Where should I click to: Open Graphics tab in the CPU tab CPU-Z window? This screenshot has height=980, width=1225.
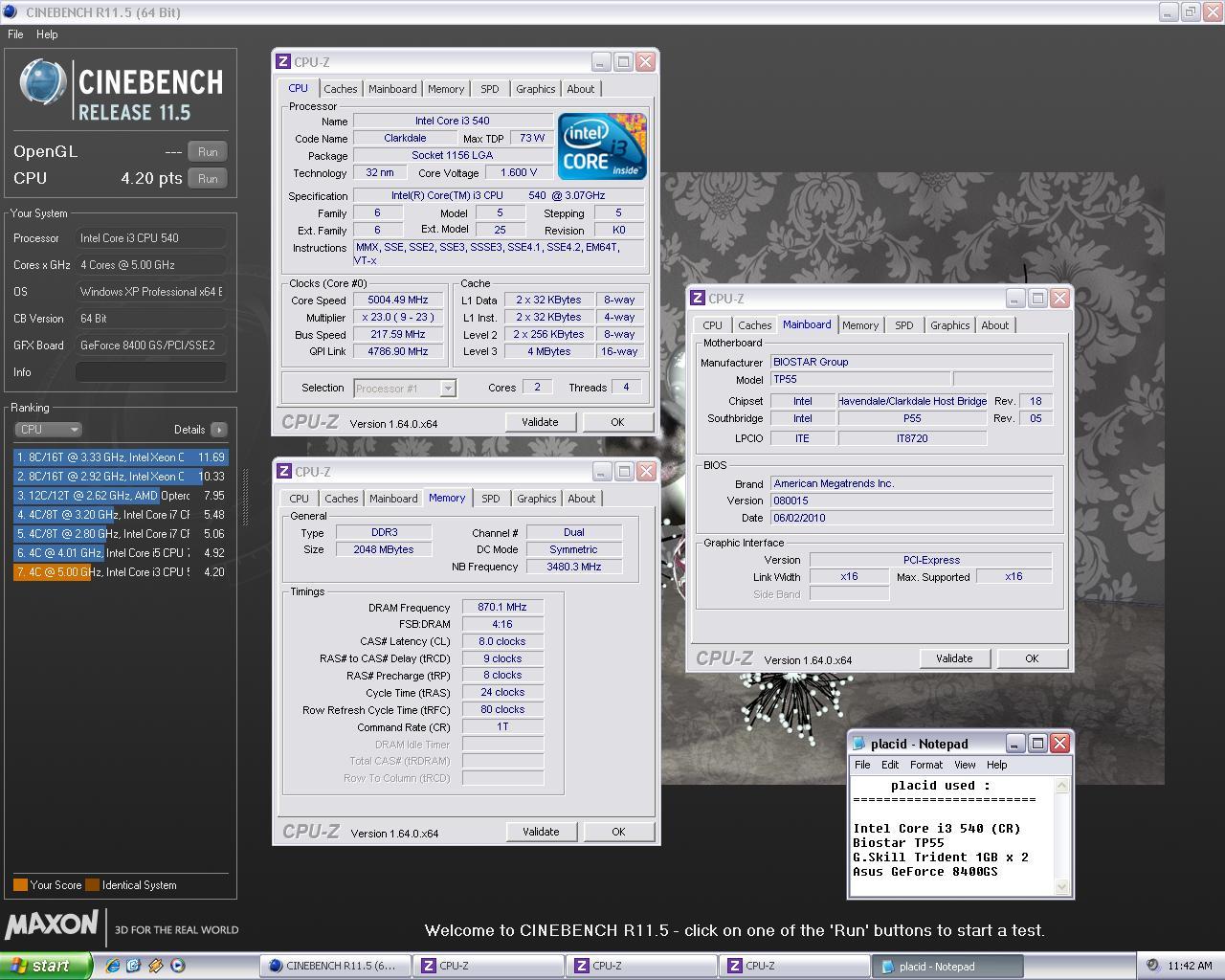[536, 89]
